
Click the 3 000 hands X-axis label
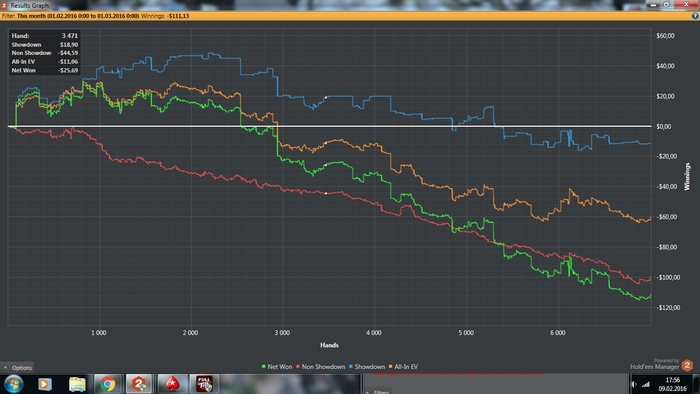pyautogui.click(x=282, y=333)
